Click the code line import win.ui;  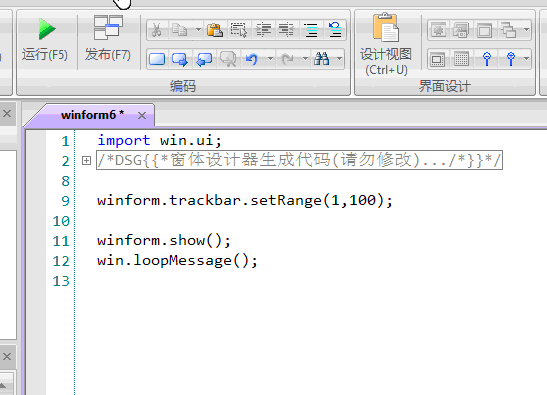pyautogui.click(x=159, y=141)
